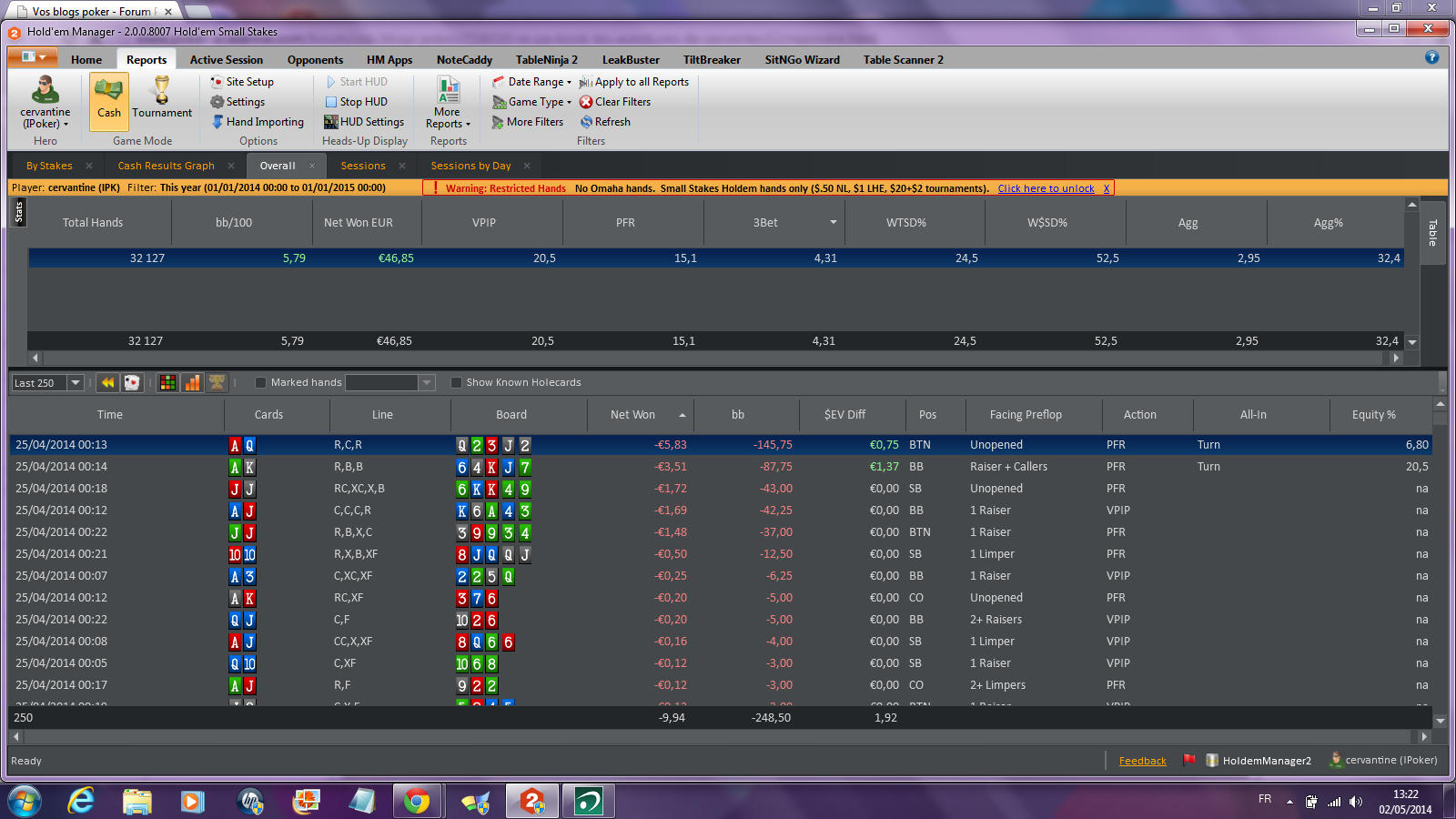Viewport: 1456px width, 819px height.
Task: Expand the vertical Table side tab
Action: tap(1431, 232)
